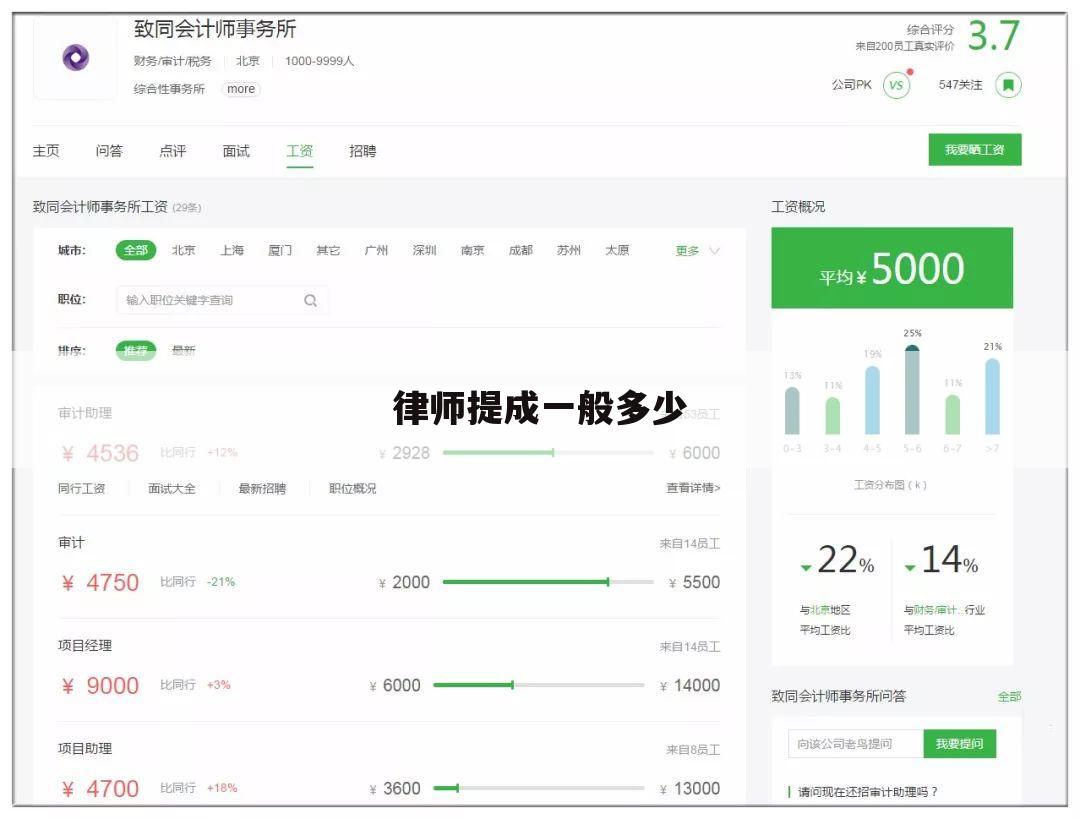Click ¥4750 average salary for 审计

101,583
